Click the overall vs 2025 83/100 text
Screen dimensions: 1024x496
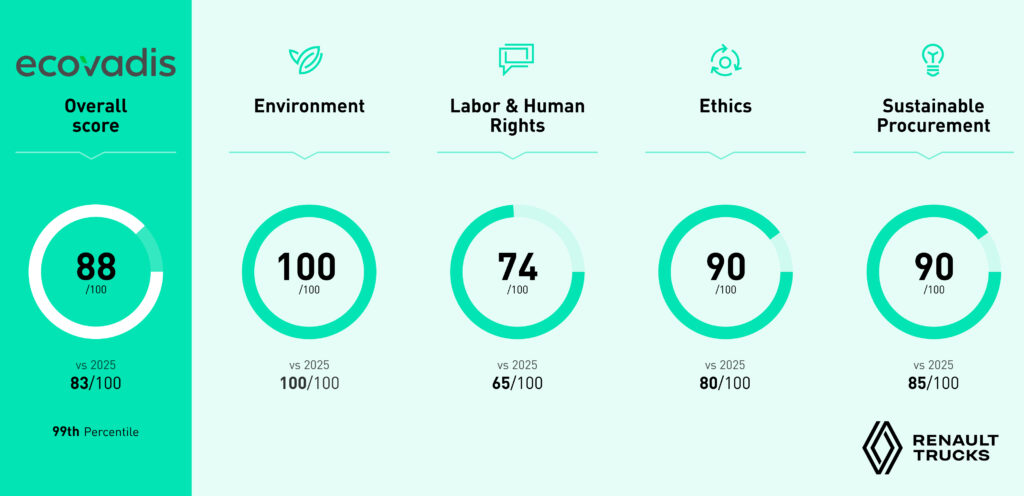[96, 375]
